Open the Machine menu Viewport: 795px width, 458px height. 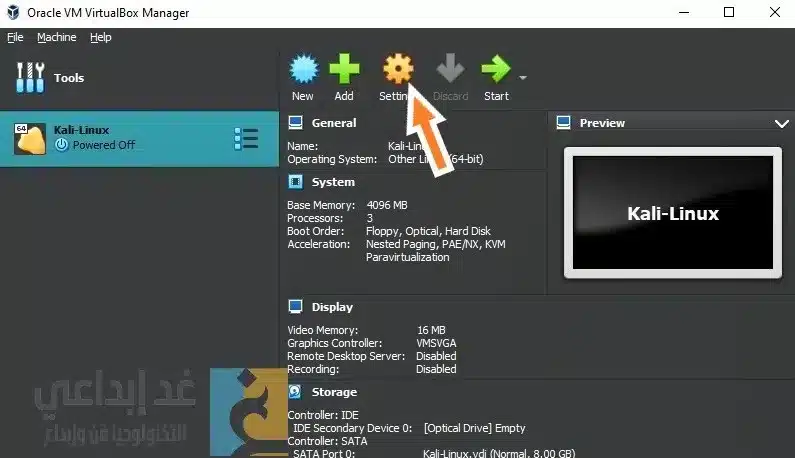coord(57,37)
